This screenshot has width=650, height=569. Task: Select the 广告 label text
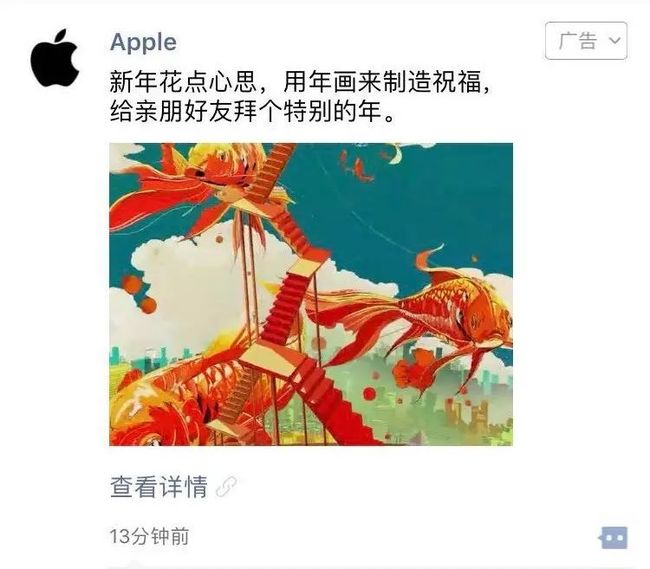tap(577, 41)
